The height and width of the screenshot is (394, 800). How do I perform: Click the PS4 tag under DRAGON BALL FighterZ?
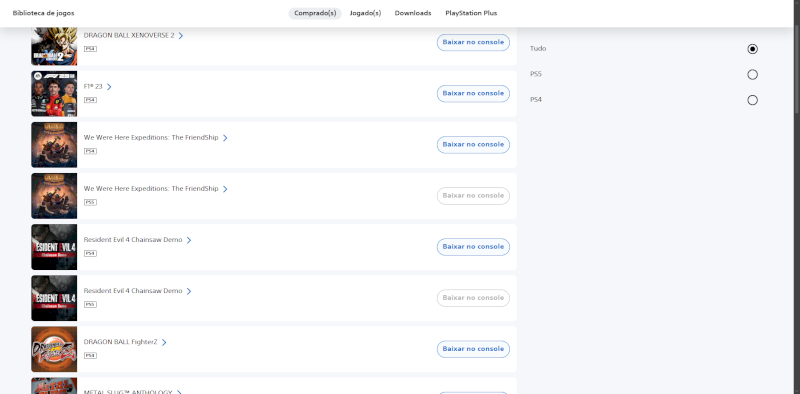pyautogui.click(x=90, y=355)
